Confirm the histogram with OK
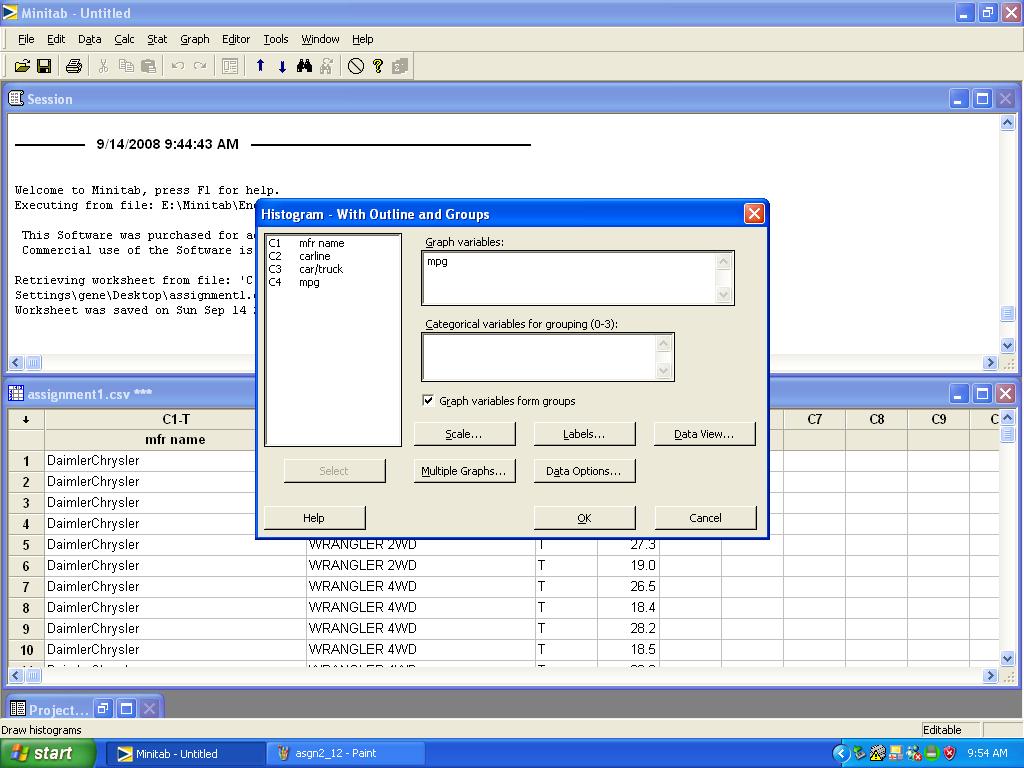This screenshot has height=768, width=1024. point(584,518)
